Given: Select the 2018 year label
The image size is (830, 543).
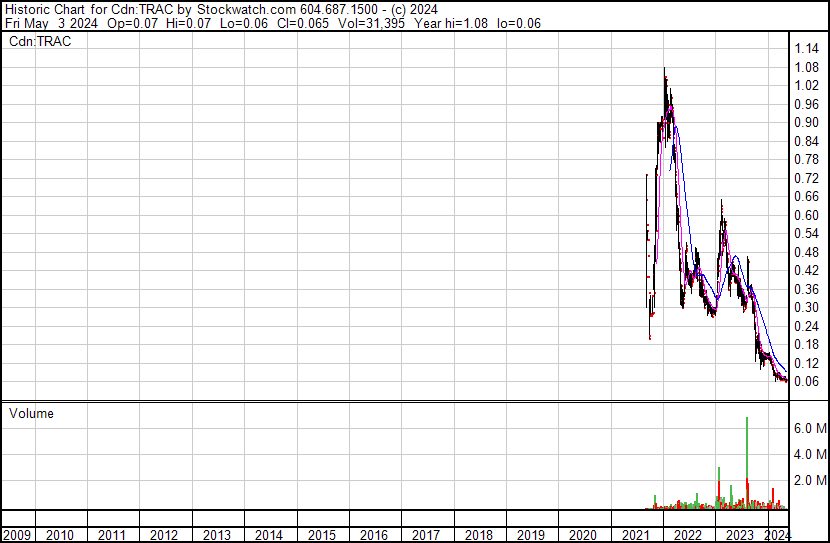Looking at the screenshot, I should tap(479, 535).
